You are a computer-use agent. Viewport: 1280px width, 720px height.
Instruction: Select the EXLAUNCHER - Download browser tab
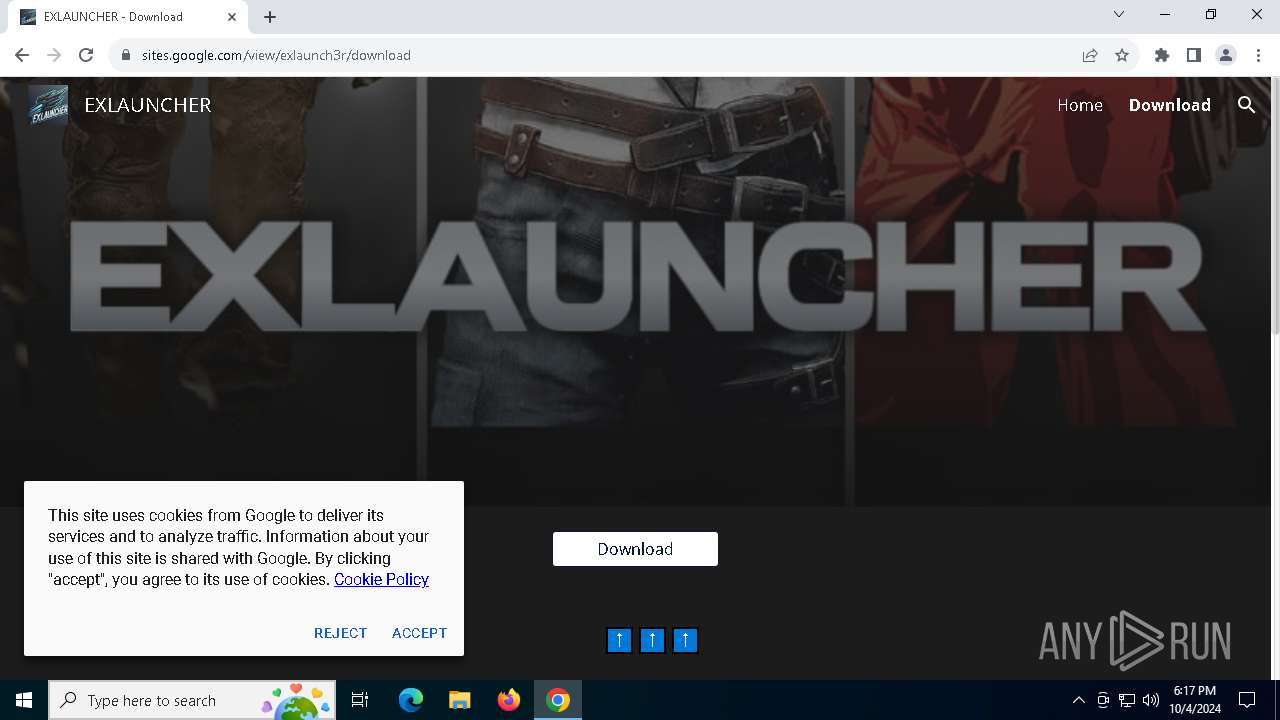[x=128, y=17]
